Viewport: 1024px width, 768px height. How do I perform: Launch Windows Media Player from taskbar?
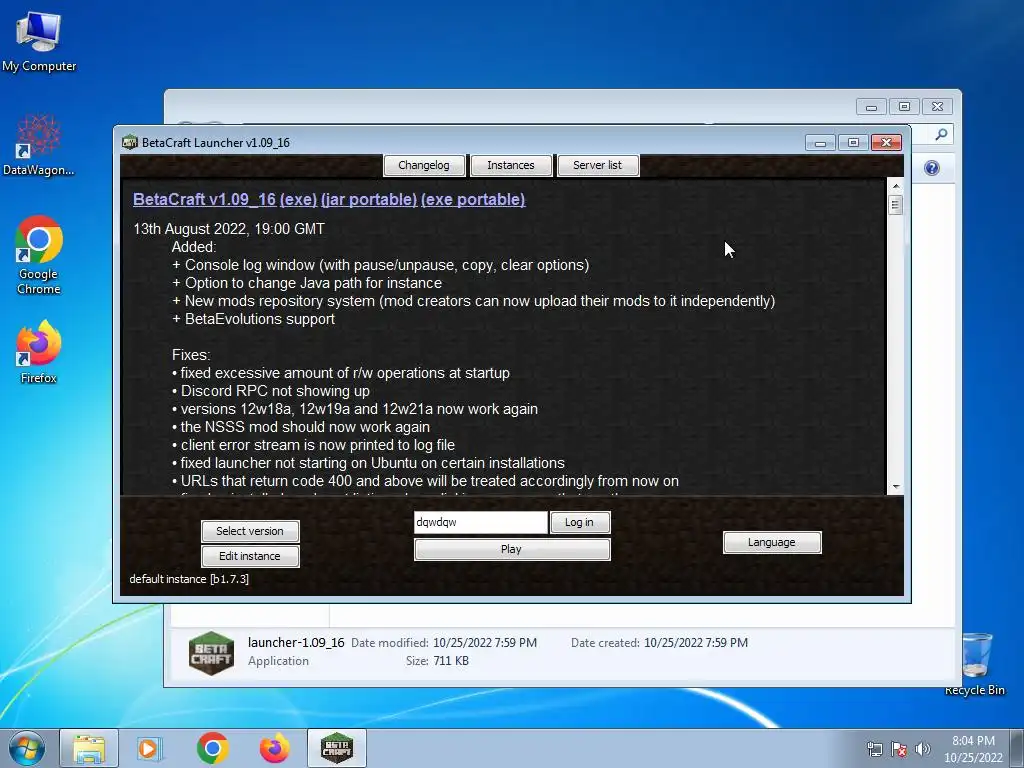(x=150, y=748)
